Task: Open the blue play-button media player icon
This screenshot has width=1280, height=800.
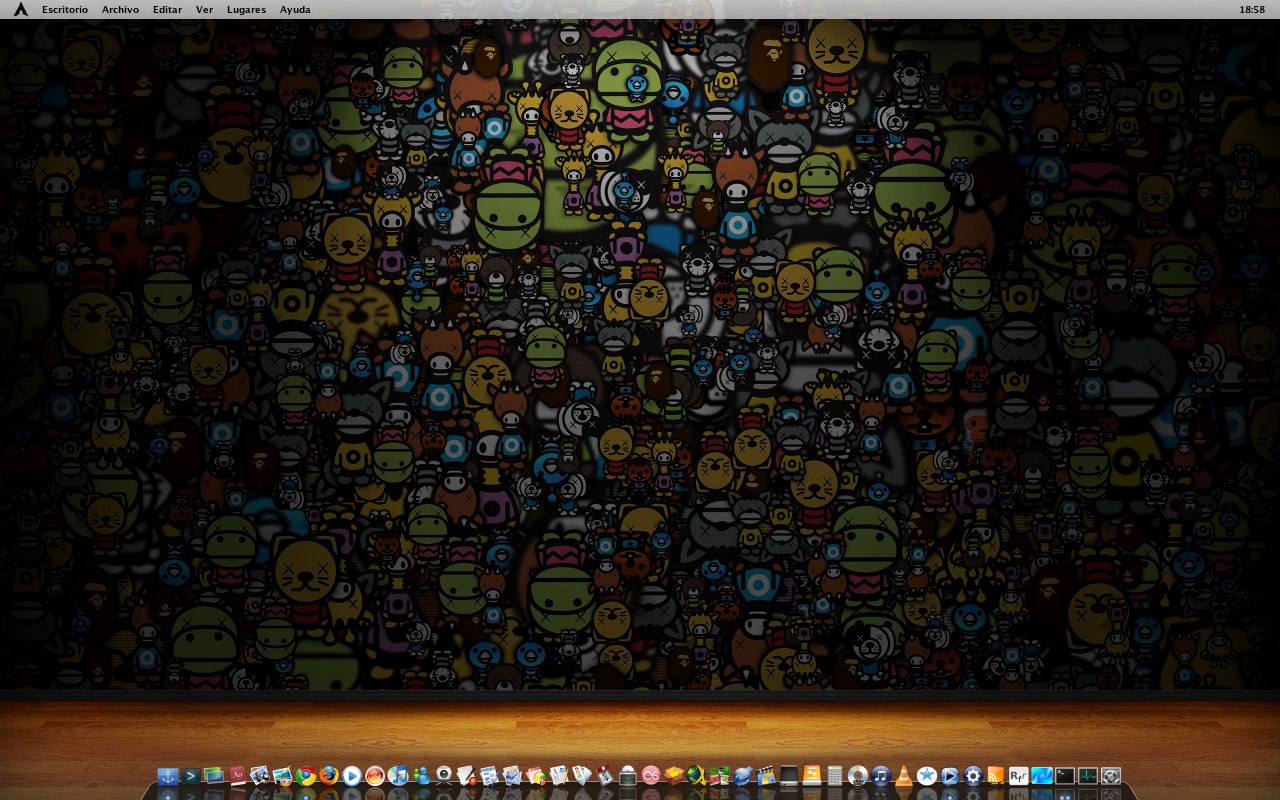Action: [352, 776]
